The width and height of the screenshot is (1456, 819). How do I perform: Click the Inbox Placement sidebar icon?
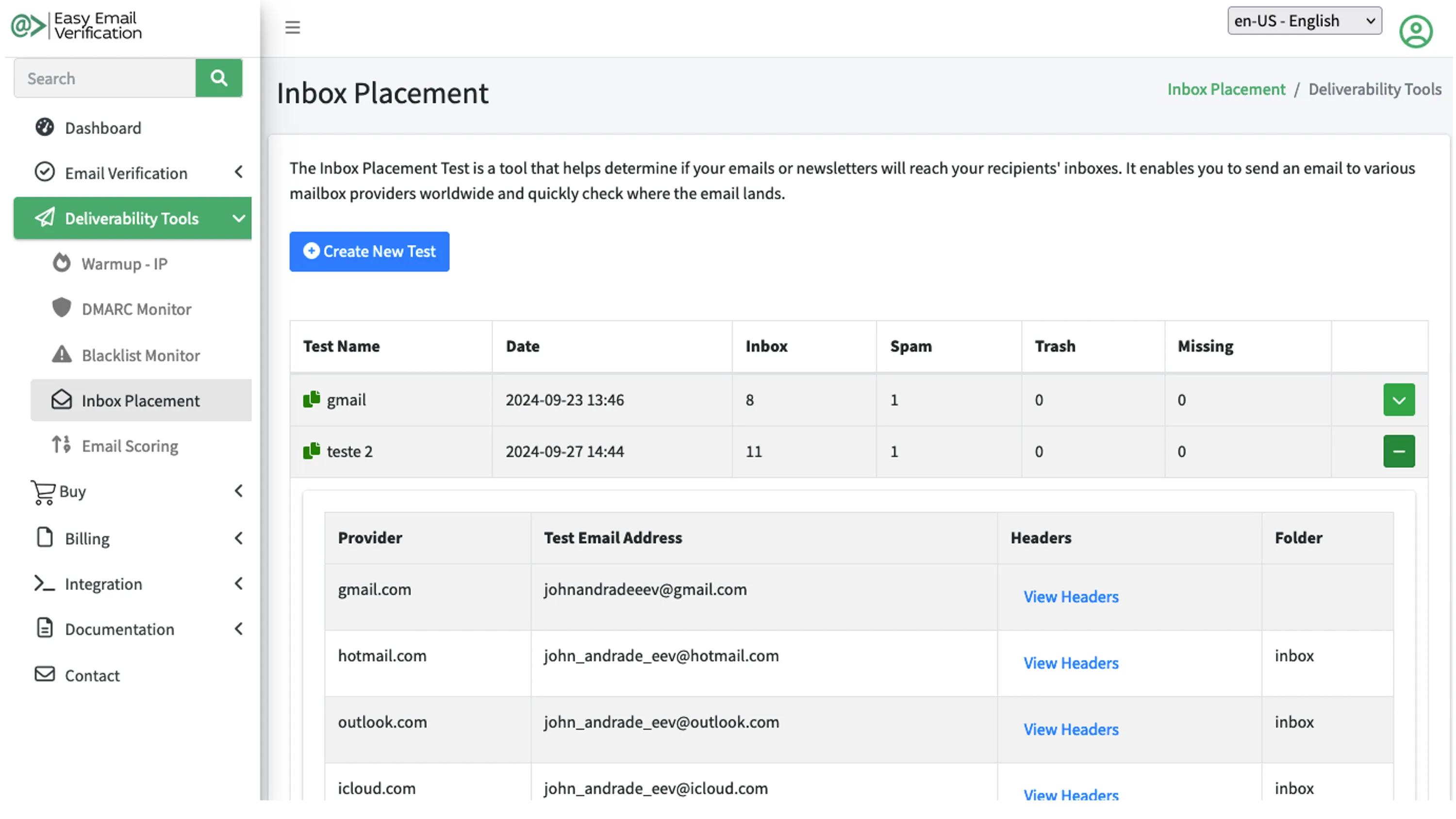pos(63,400)
